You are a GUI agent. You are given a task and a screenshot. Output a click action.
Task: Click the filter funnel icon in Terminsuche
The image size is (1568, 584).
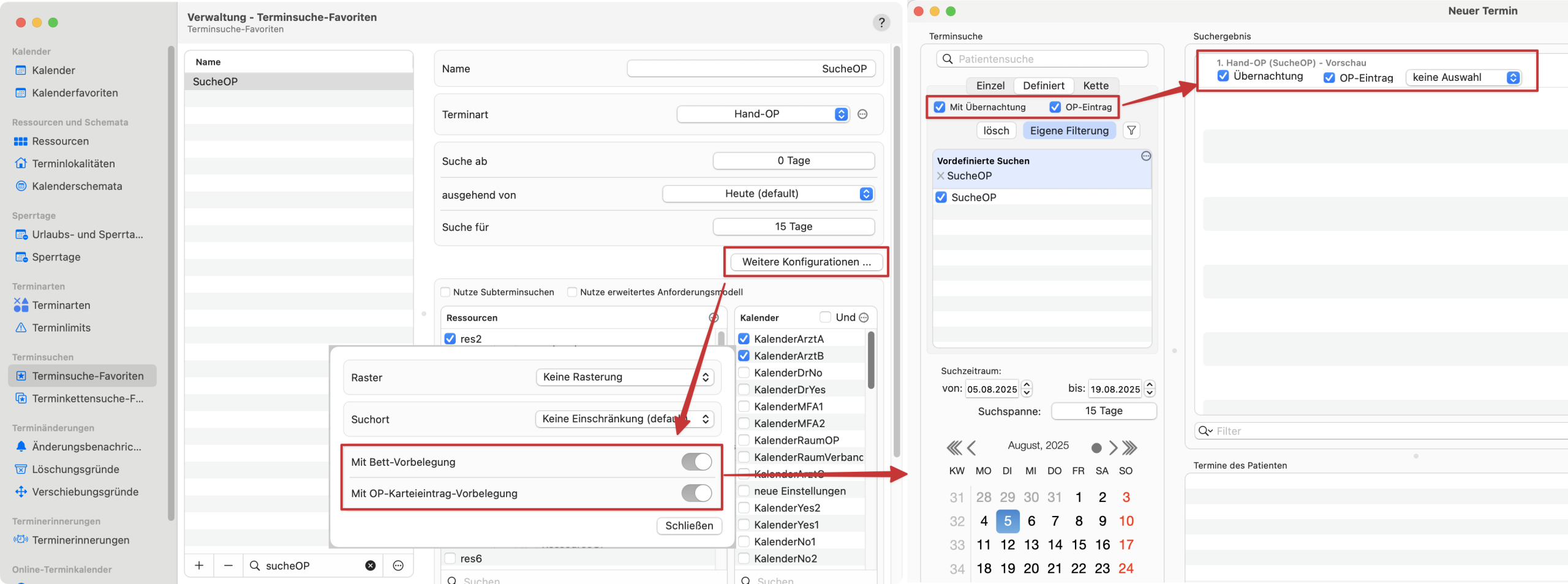tap(1131, 131)
